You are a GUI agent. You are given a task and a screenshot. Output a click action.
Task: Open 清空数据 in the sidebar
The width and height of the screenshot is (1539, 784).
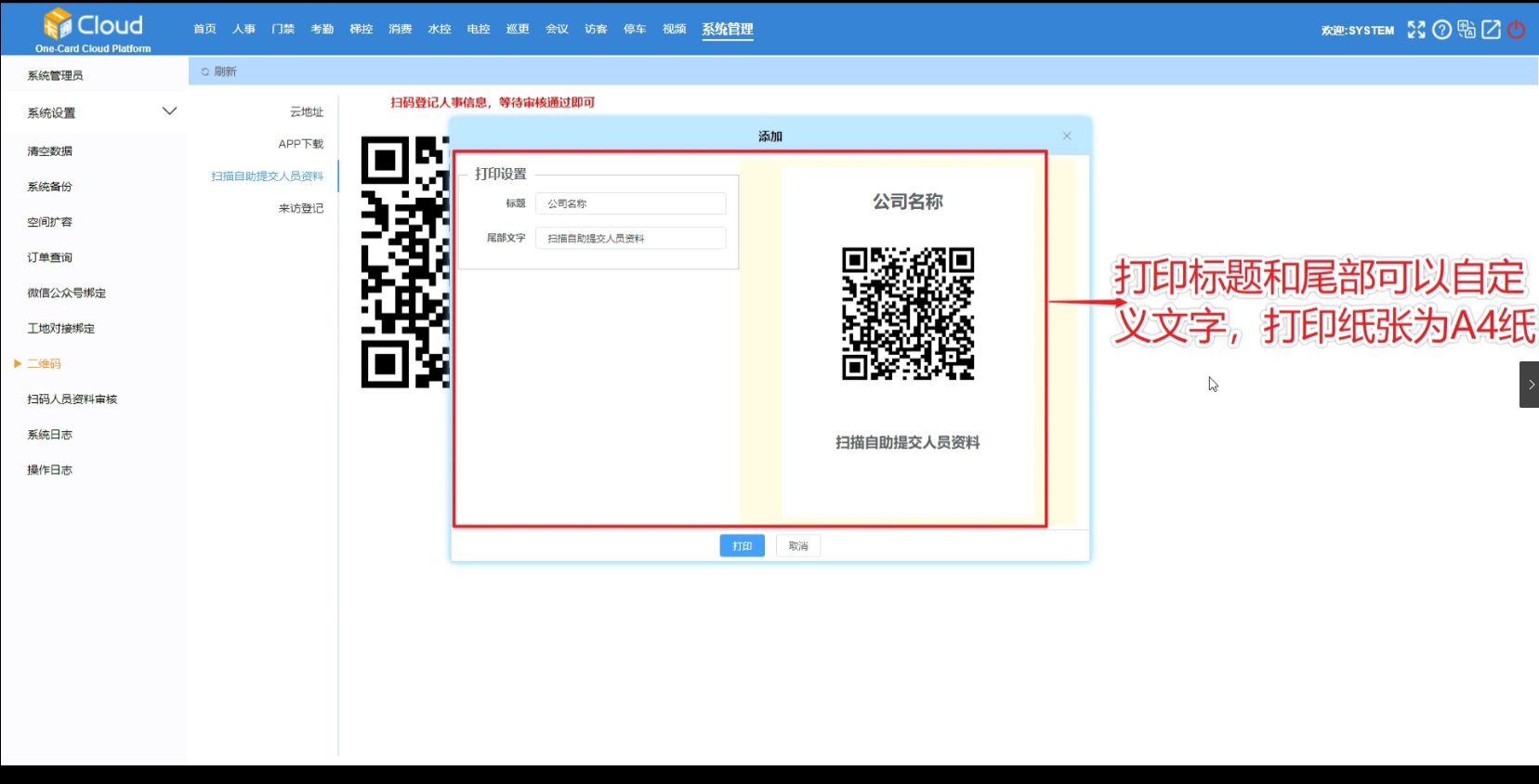tap(49, 151)
